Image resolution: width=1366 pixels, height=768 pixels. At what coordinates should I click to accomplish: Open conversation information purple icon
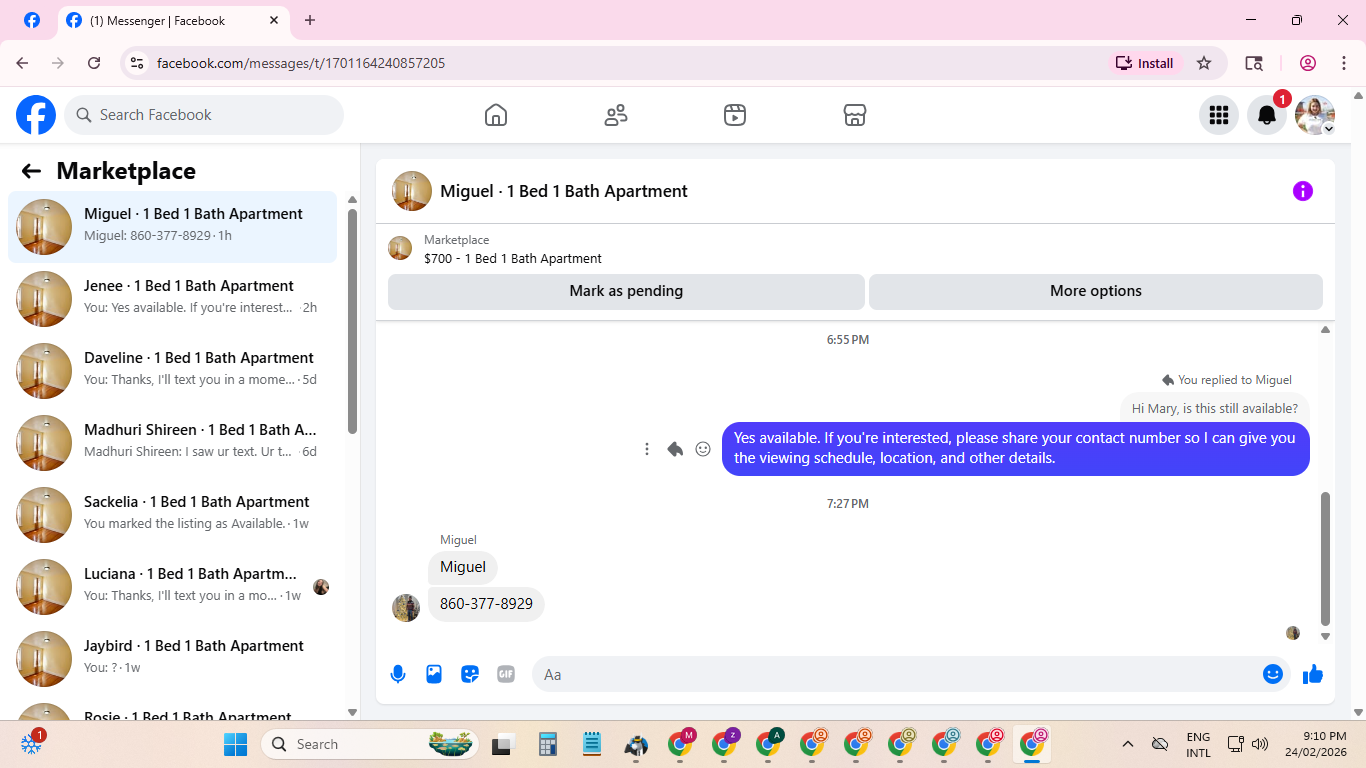click(x=1303, y=191)
